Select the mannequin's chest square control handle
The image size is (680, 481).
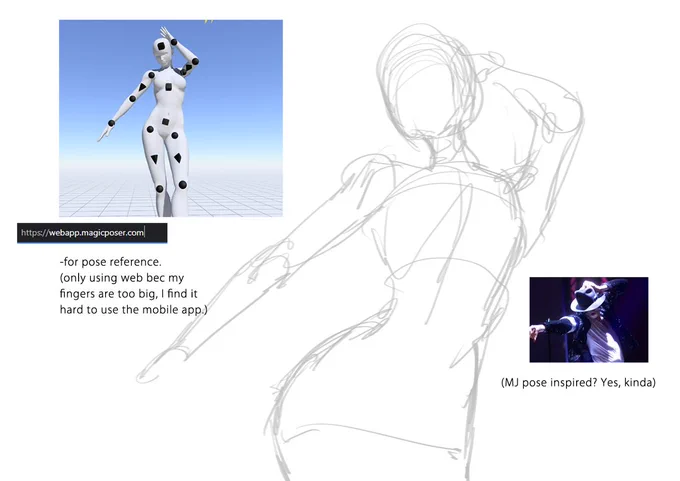(x=169, y=88)
